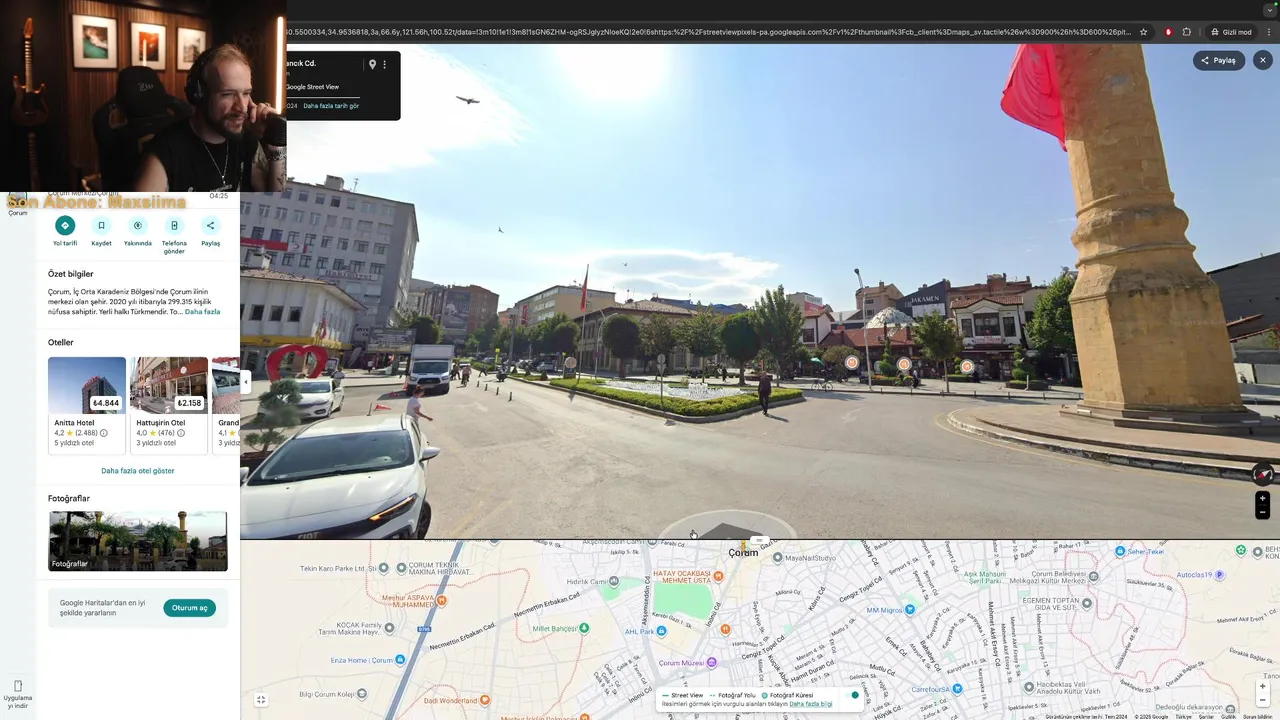Viewport: 1280px width, 720px height.
Task: Click the Street View compass
Action: point(1263,474)
